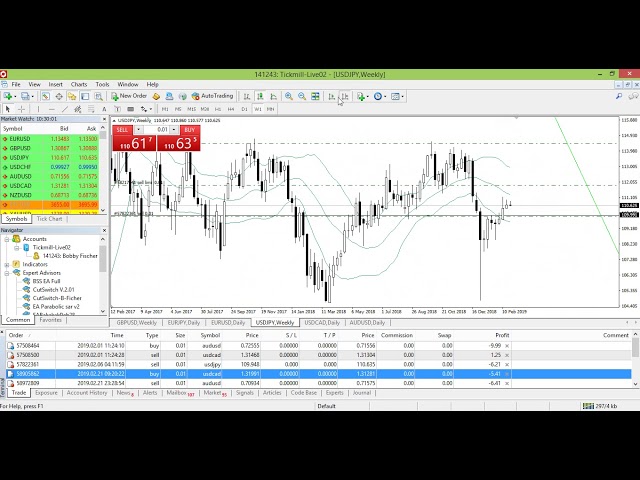Open the Charts menu
Screen dimensions: 640x480
(x=78, y=84)
